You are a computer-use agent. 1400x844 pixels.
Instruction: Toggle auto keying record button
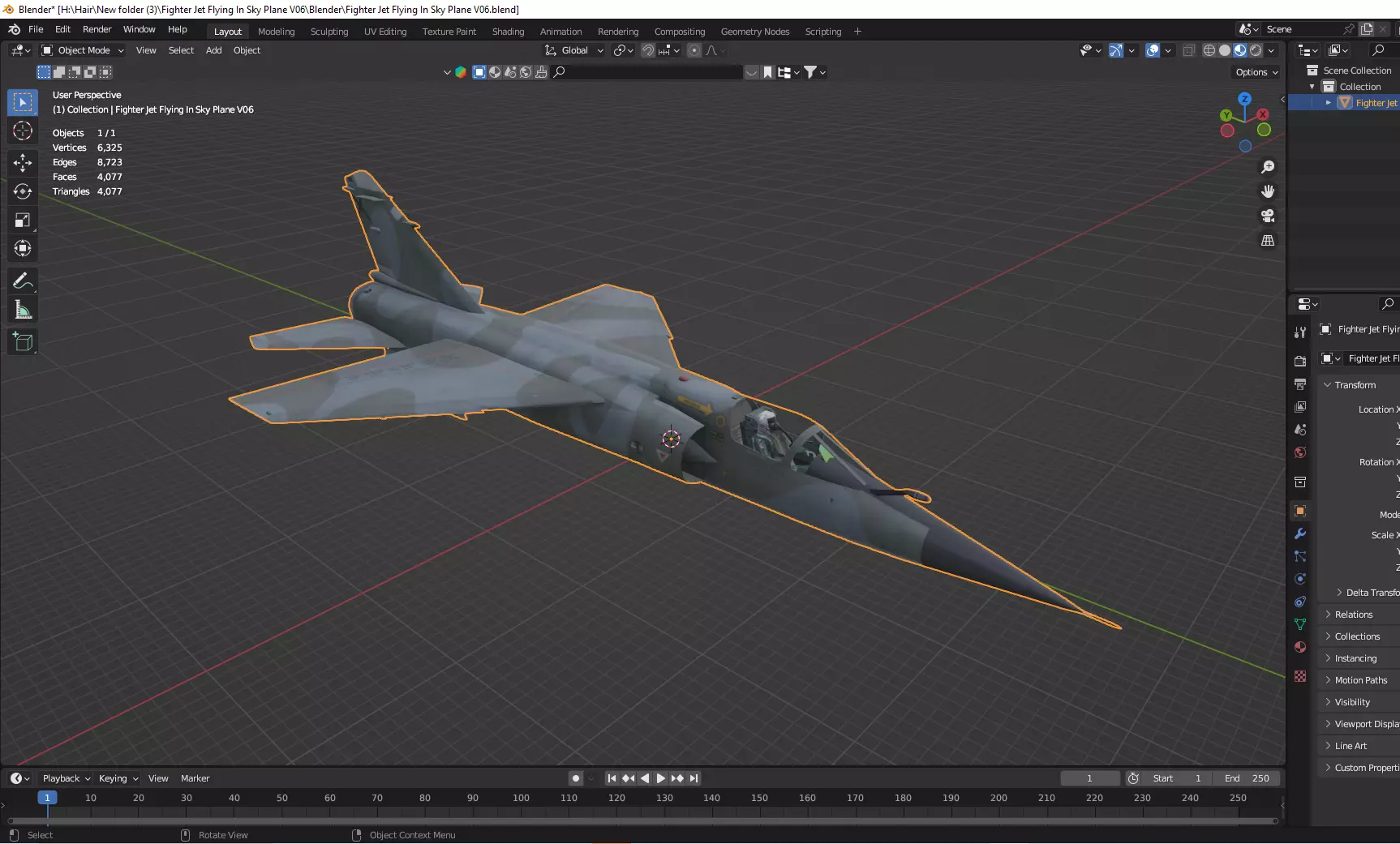[x=575, y=778]
